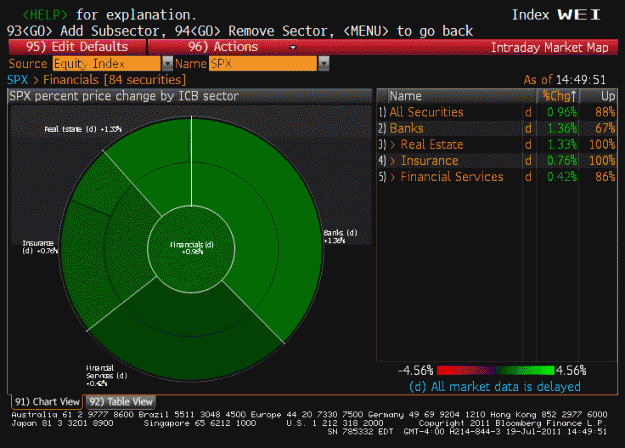Sort by the %Chg column header
The image size is (625, 448).
point(559,96)
